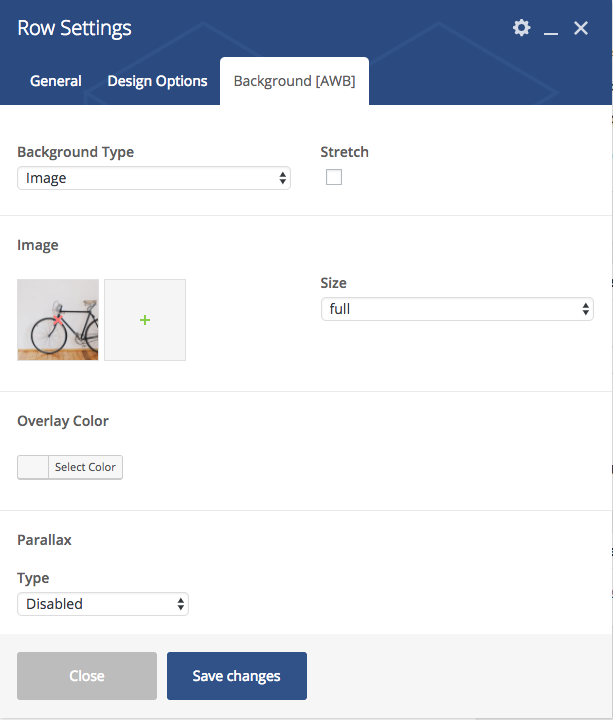
Task: Open the gear settings icon in header
Action: click(x=521, y=28)
